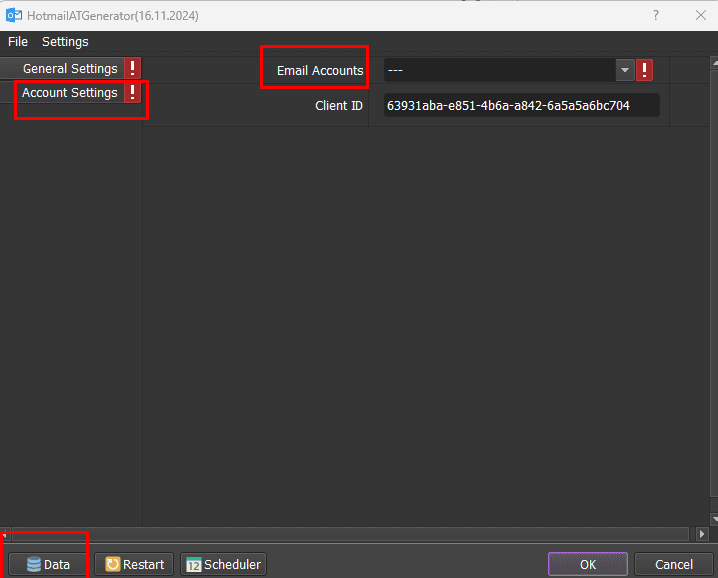Click the horizontal scrollbar right arrow
The image size is (718, 578).
tap(702, 534)
